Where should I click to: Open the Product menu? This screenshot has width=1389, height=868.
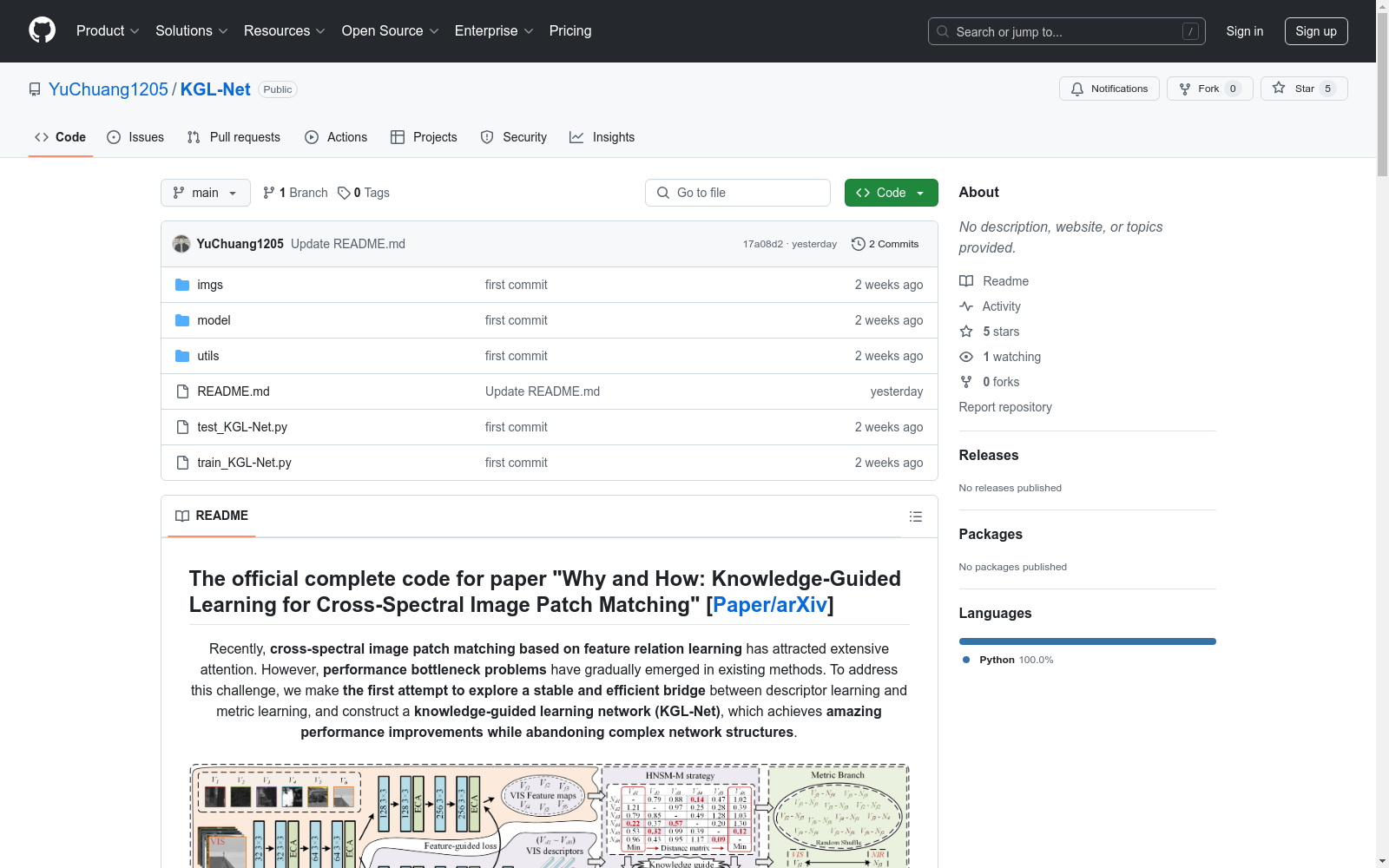(108, 31)
